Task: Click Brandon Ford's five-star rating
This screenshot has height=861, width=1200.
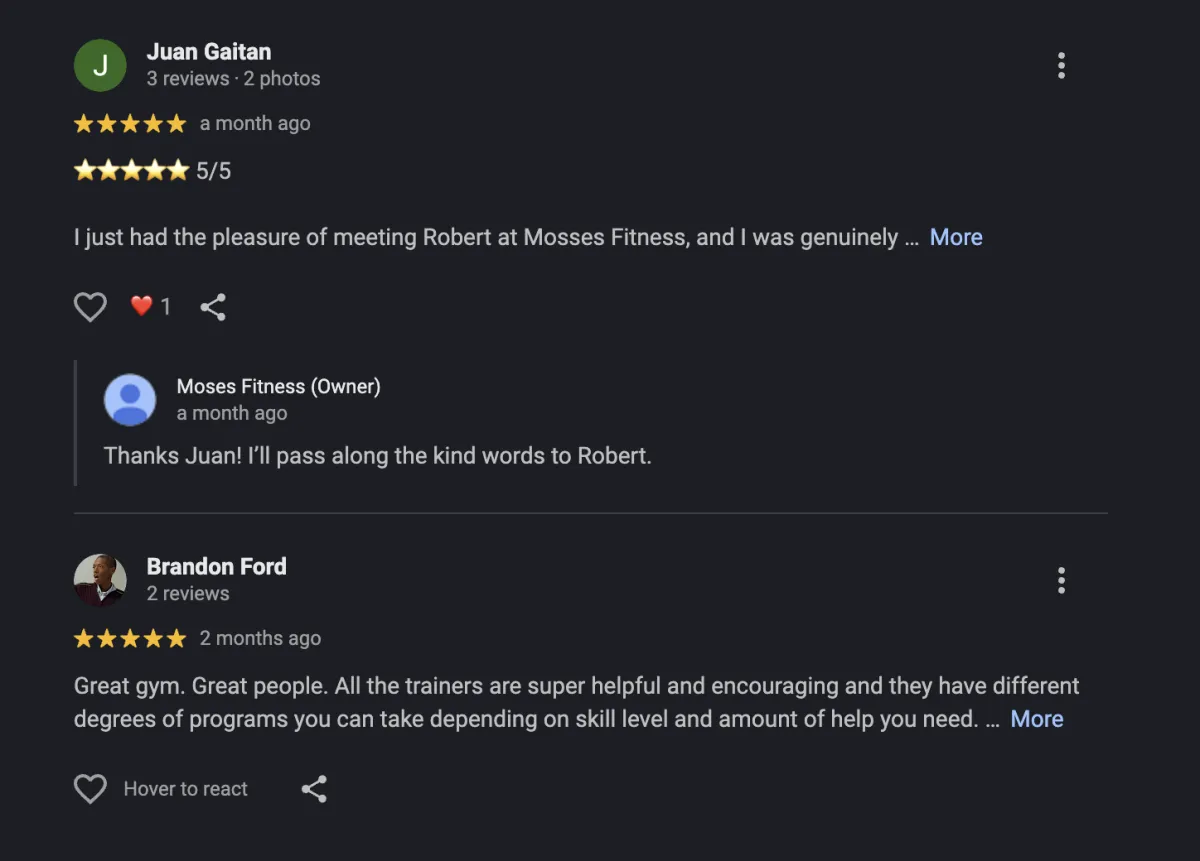Action: pos(130,638)
